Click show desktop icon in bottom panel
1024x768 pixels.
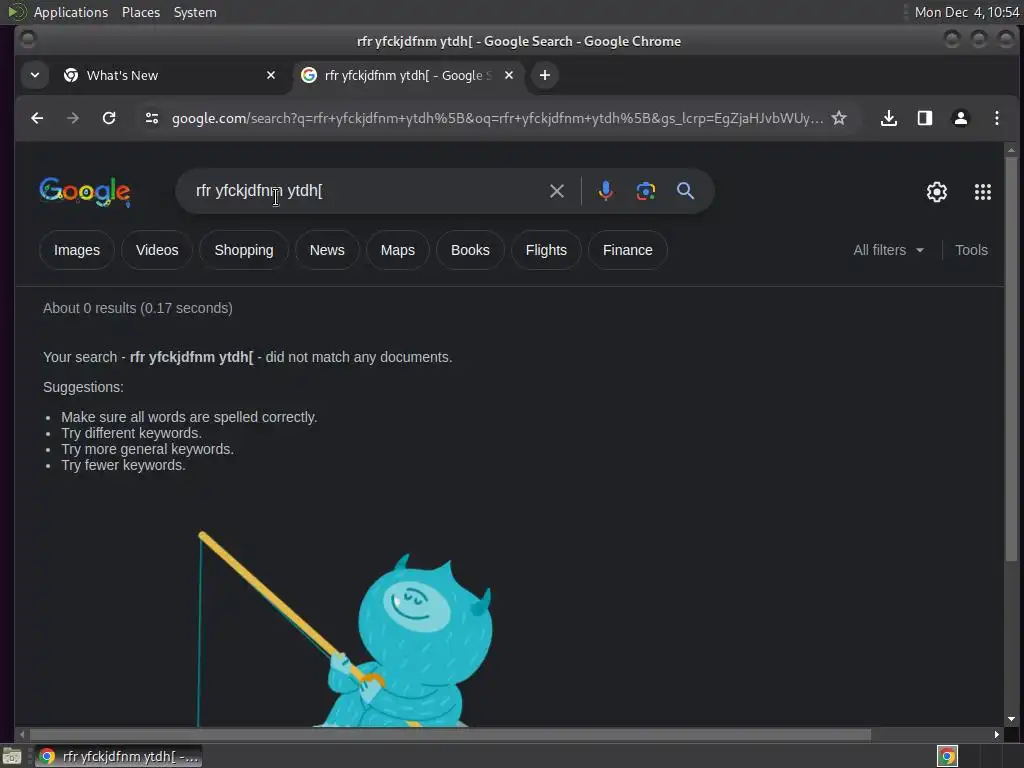point(12,756)
